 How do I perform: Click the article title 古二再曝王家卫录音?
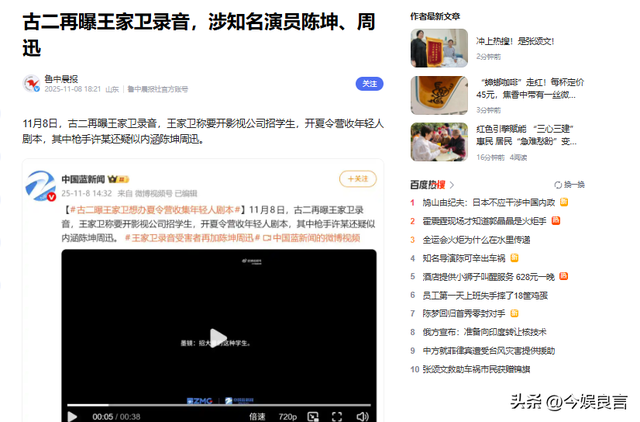(x=199, y=34)
